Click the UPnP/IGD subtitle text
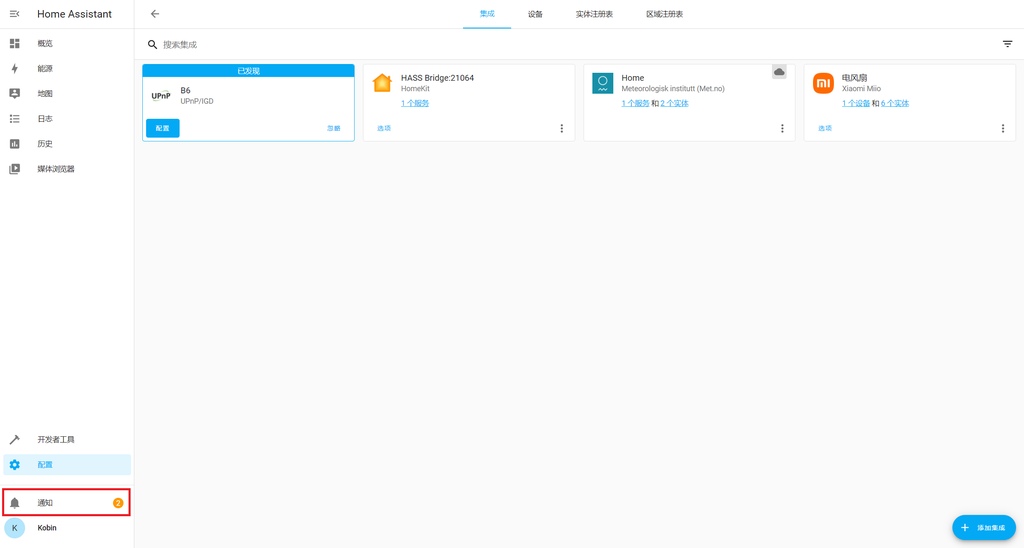1024x548 pixels. 197,101
